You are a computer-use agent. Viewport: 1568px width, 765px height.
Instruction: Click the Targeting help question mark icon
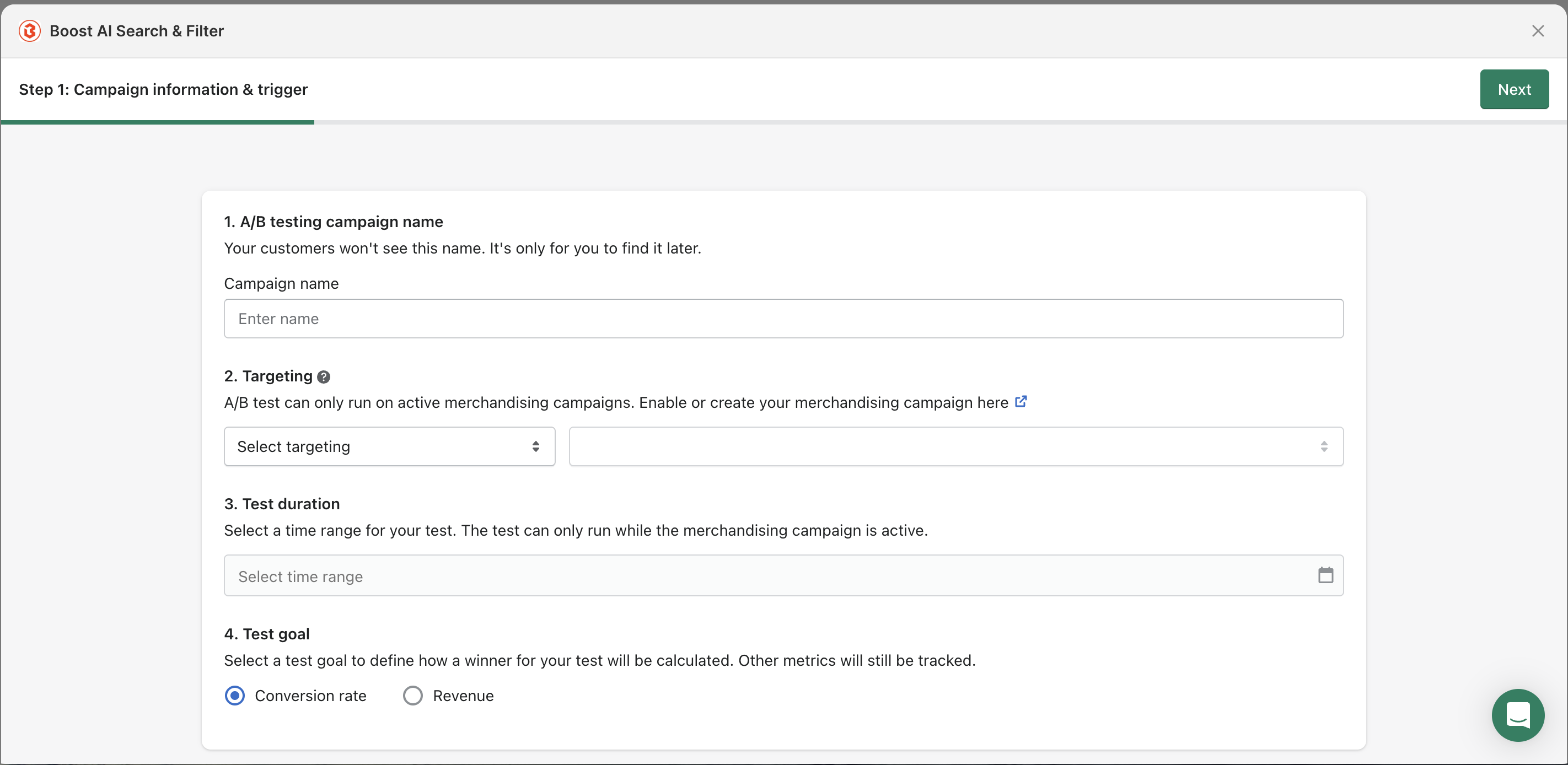[x=324, y=377]
